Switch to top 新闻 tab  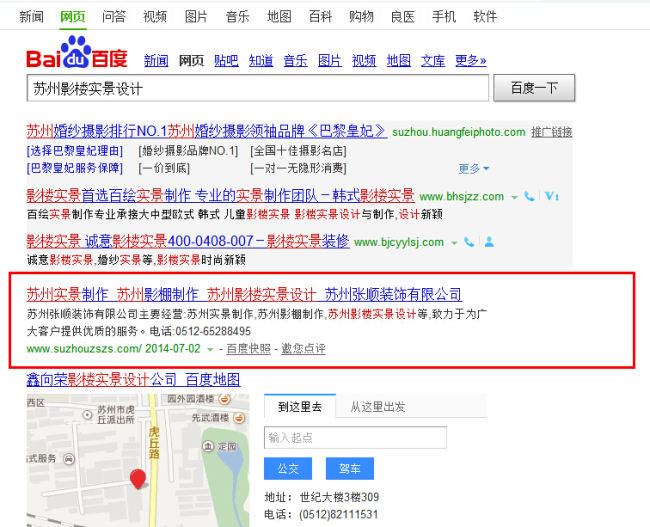(32, 17)
